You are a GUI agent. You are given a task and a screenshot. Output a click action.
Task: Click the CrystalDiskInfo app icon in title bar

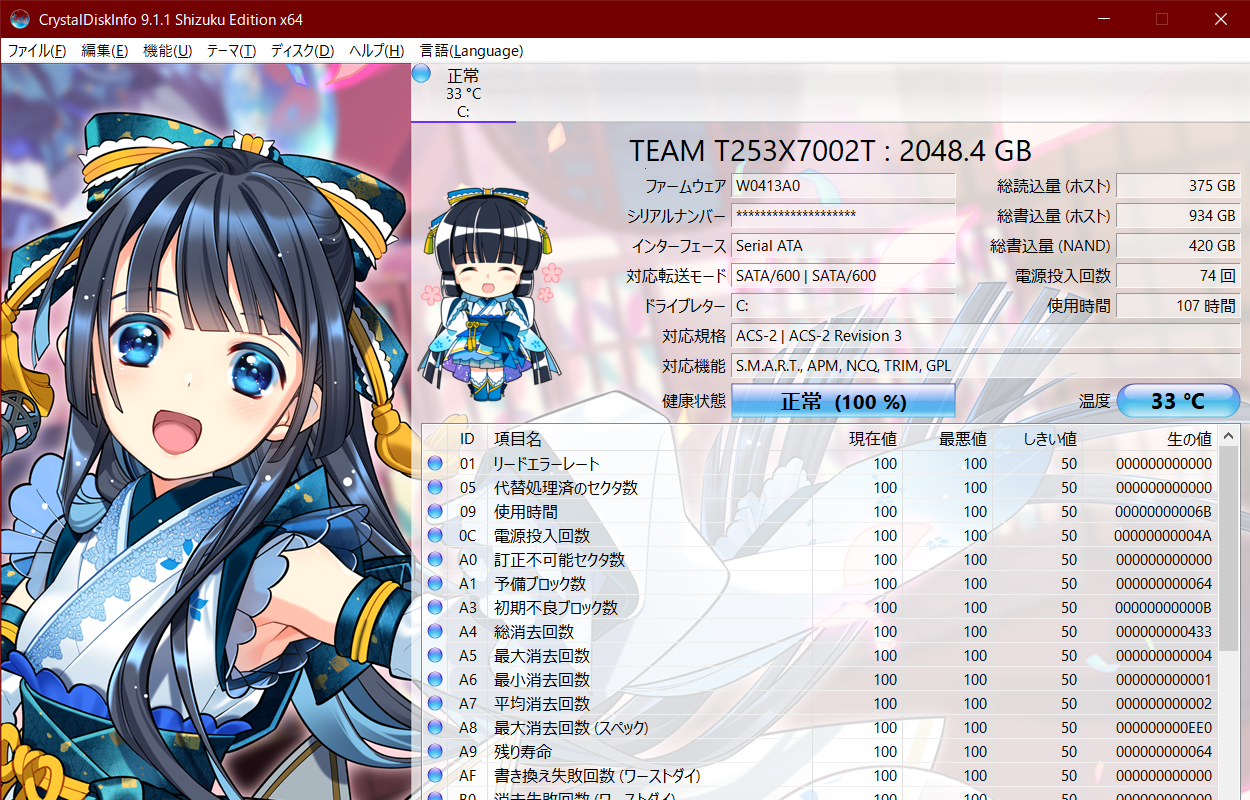point(19,19)
